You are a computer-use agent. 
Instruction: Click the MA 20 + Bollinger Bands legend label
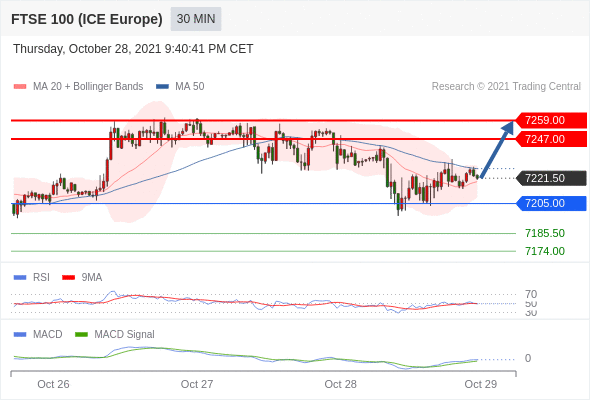pos(88,87)
